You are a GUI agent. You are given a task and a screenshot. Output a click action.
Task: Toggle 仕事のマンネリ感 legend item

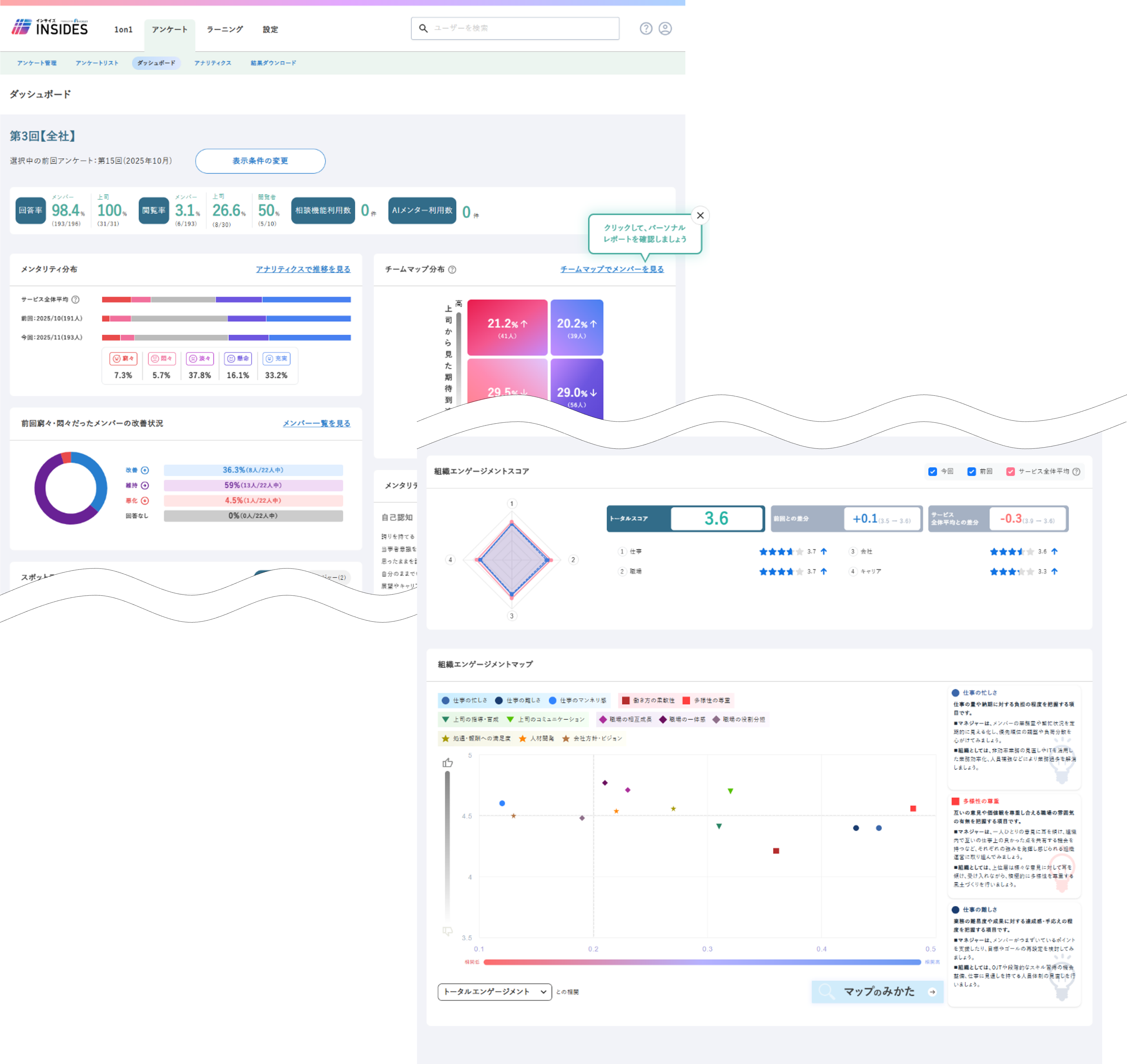577,701
